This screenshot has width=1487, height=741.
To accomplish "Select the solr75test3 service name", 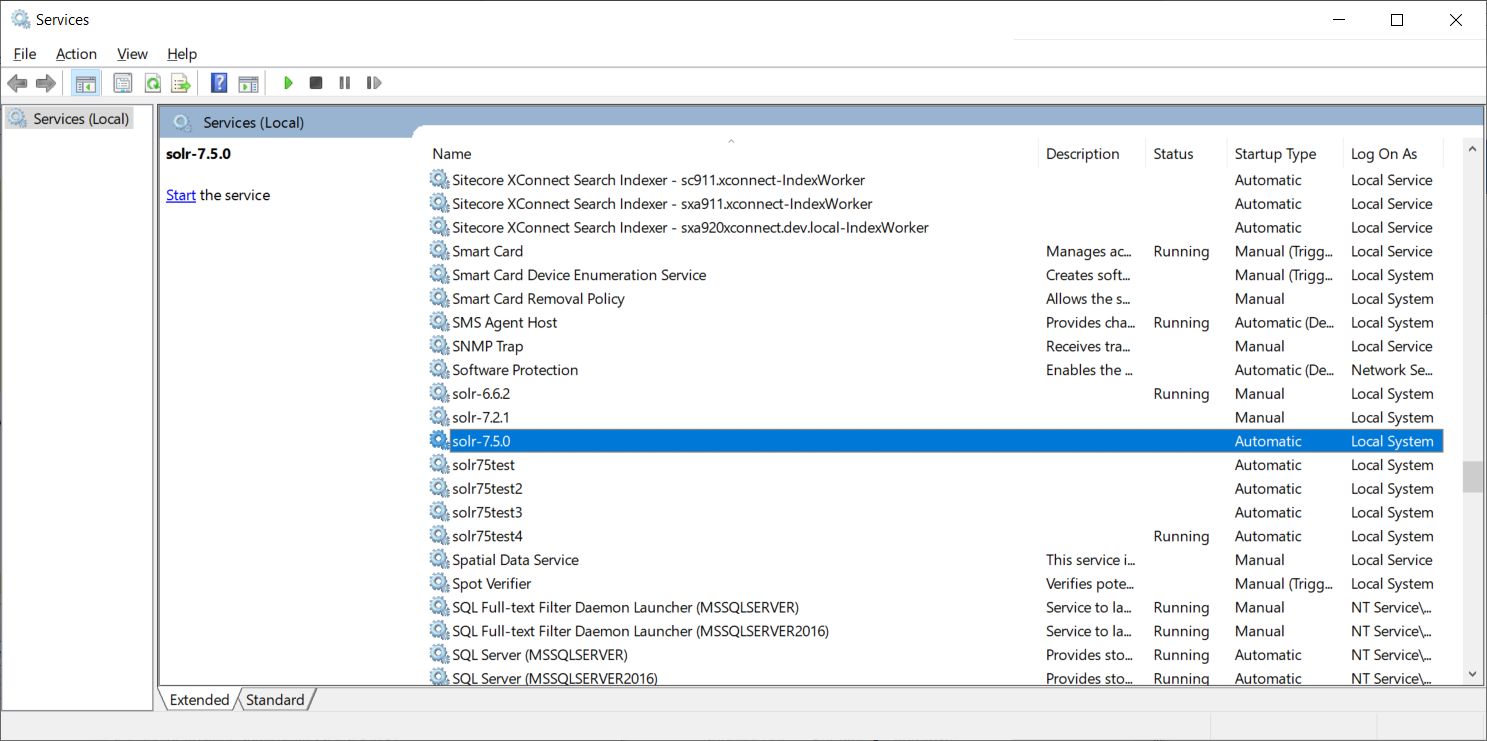I will pyautogui.click(x=487, y=513).
